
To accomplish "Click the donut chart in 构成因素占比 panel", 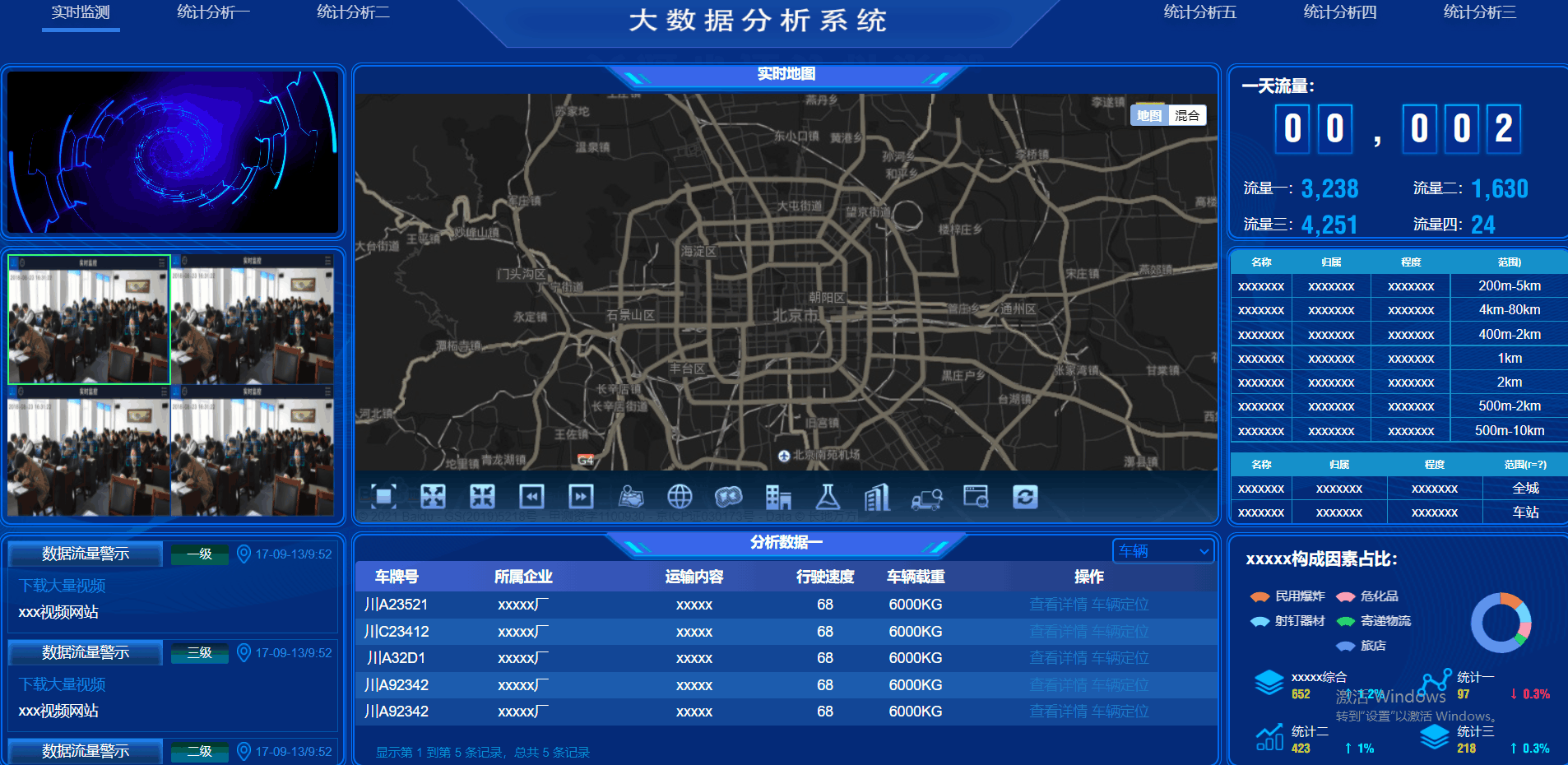I will click(1501, 623).
